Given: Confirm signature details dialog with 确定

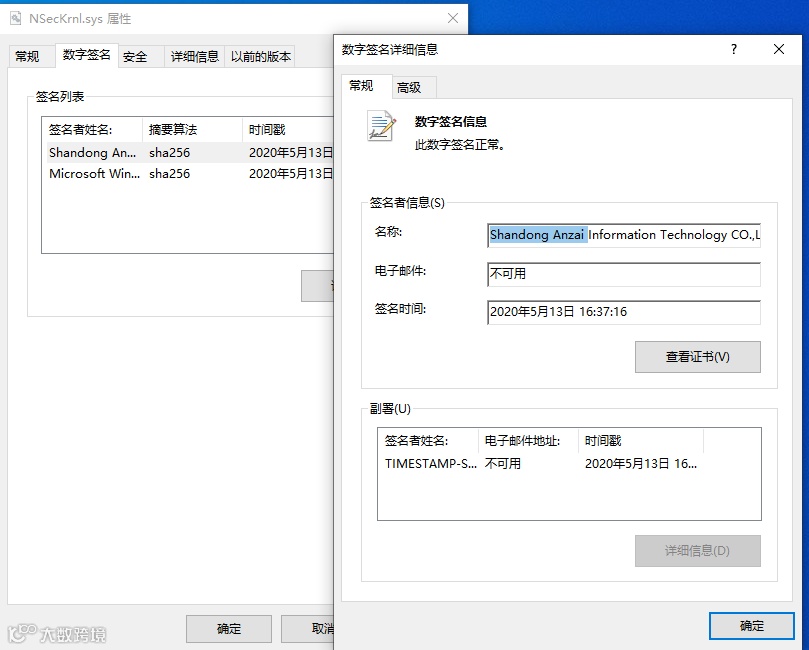Looking at the screenshot, I should click(x=752, y=626).
